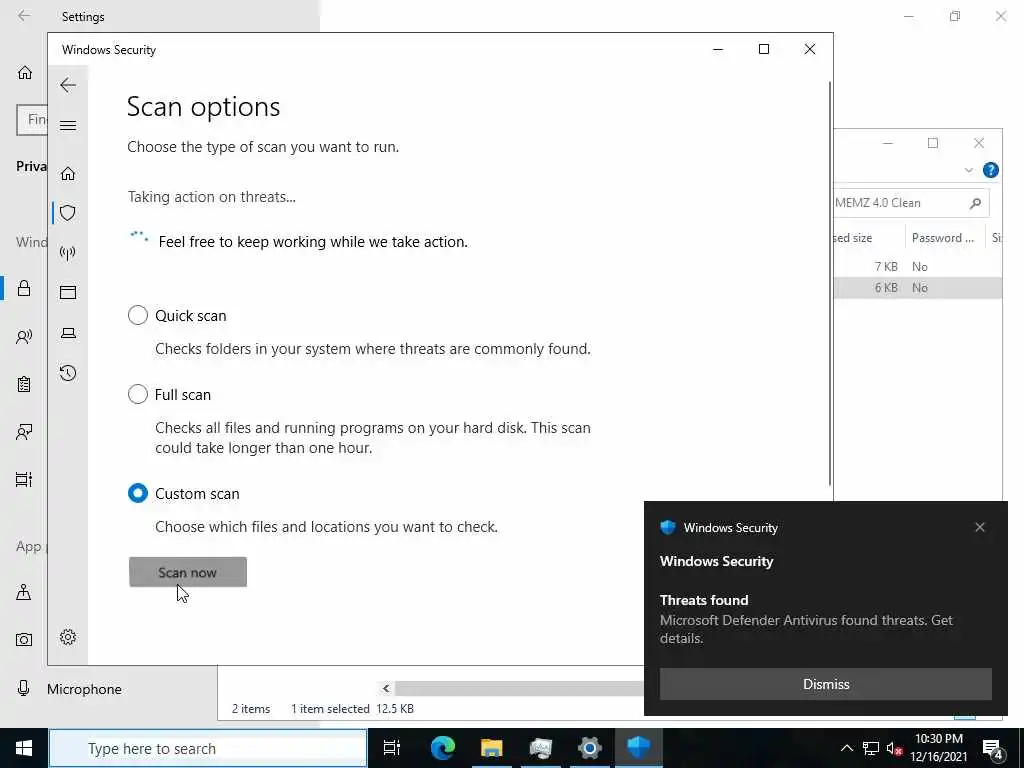This screenshot has width=1024, height=768.
Task: Open Virus & threat protection shield icon
Action: (x=68, y=212)
